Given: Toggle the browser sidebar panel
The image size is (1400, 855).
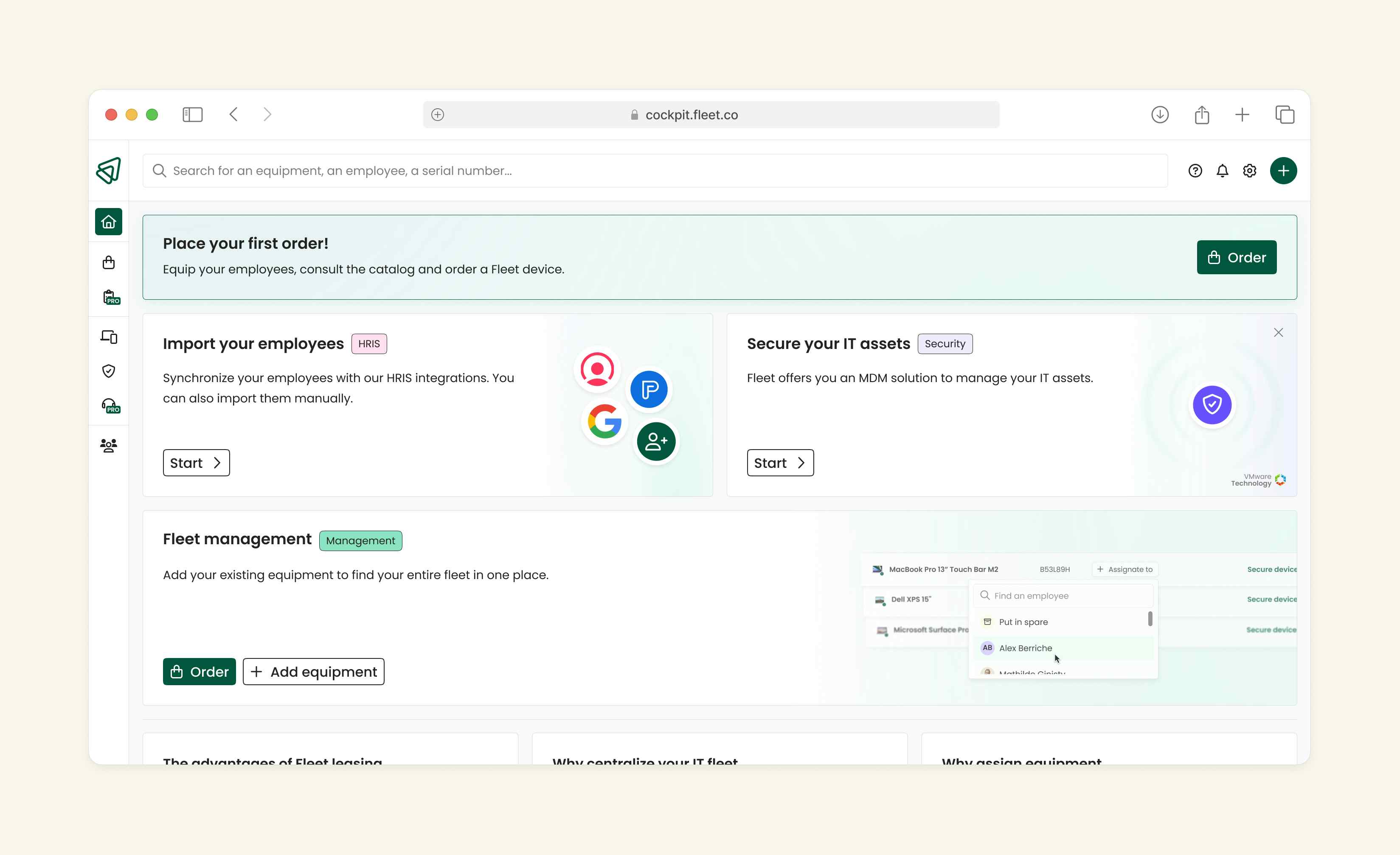Looking at the screenshot, I should point(192,115).
